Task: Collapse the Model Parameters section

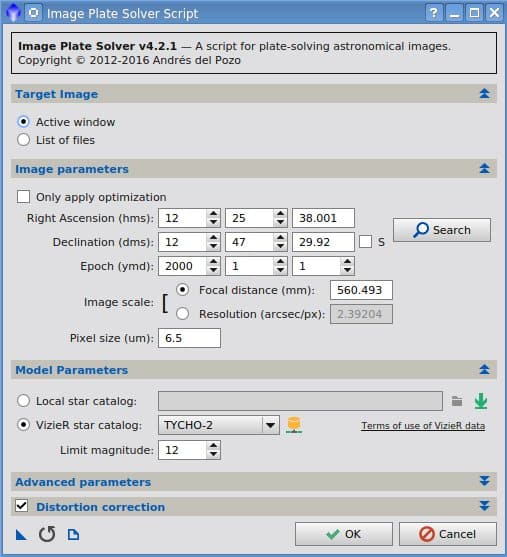Action: [485, 369]
